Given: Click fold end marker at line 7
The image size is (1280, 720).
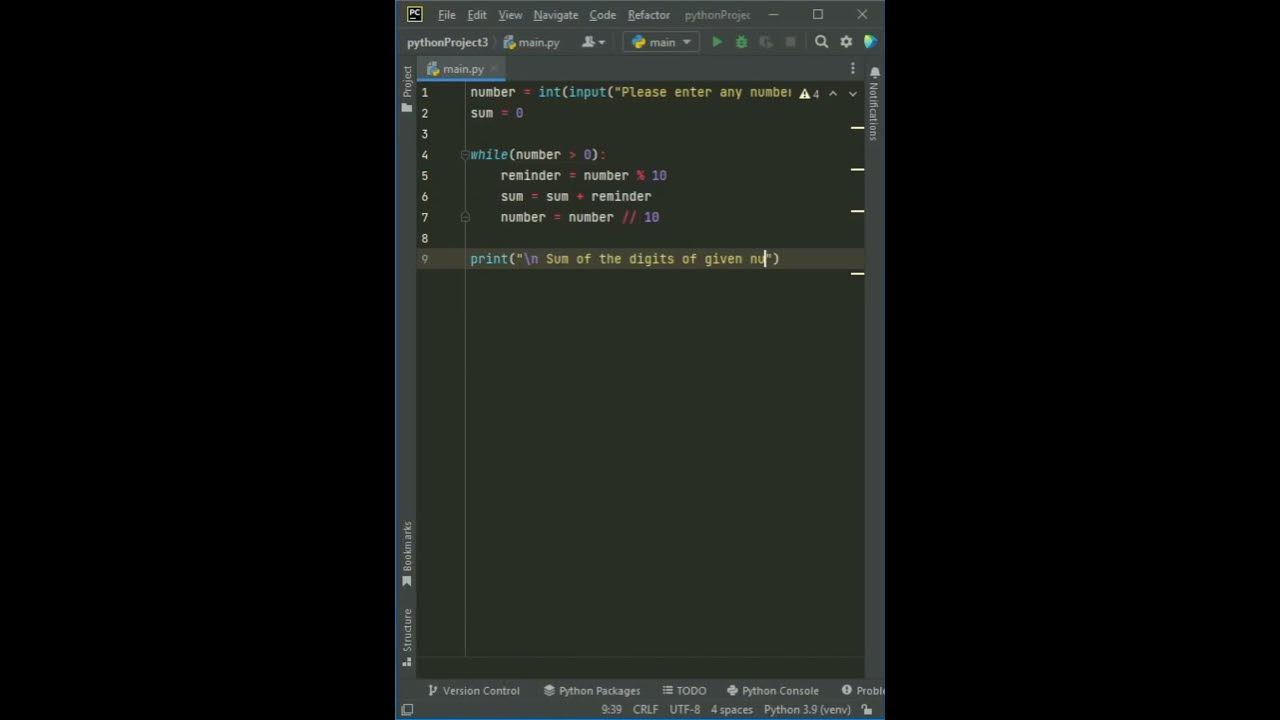Looking at the screenshot, I should tap(465, 217).
